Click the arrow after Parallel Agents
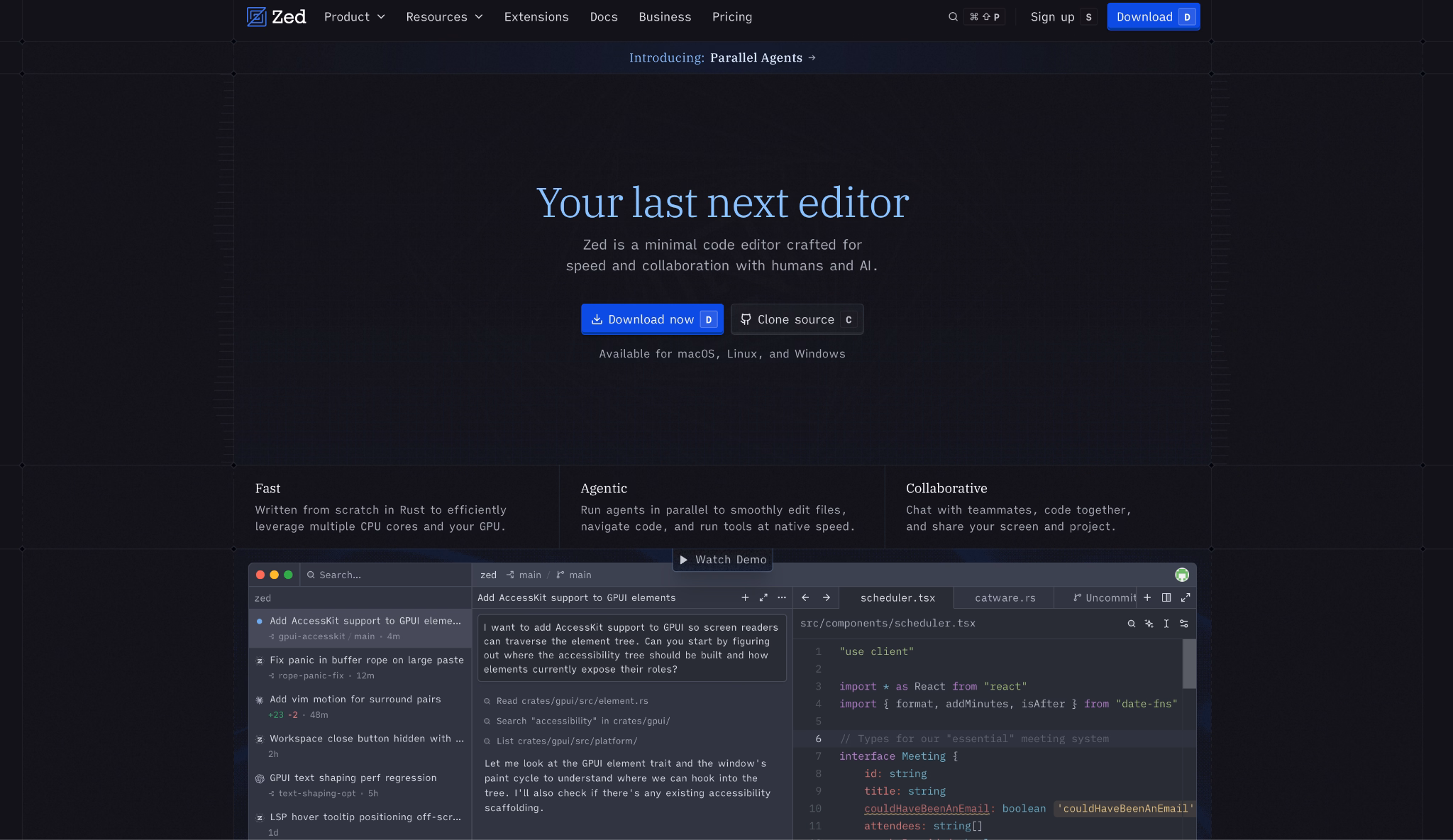 tap(812, 57)
